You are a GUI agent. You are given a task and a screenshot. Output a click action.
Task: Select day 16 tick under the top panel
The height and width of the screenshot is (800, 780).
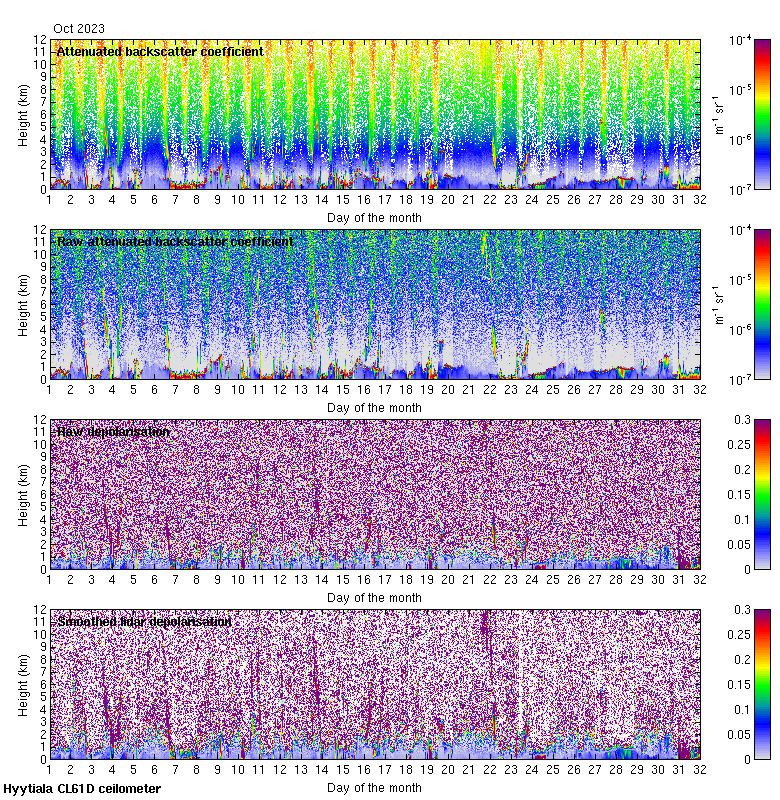364,200
